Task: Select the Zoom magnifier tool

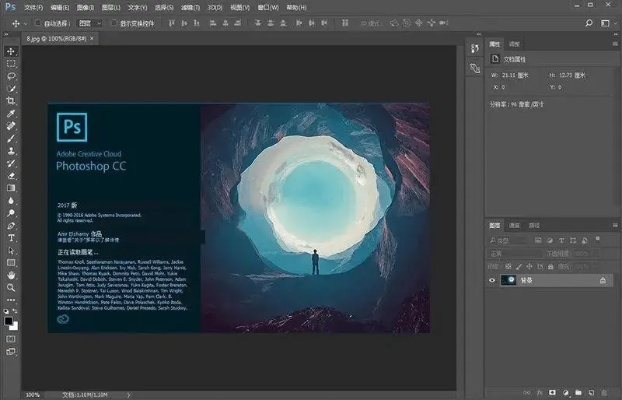Action: click(11, 287)
